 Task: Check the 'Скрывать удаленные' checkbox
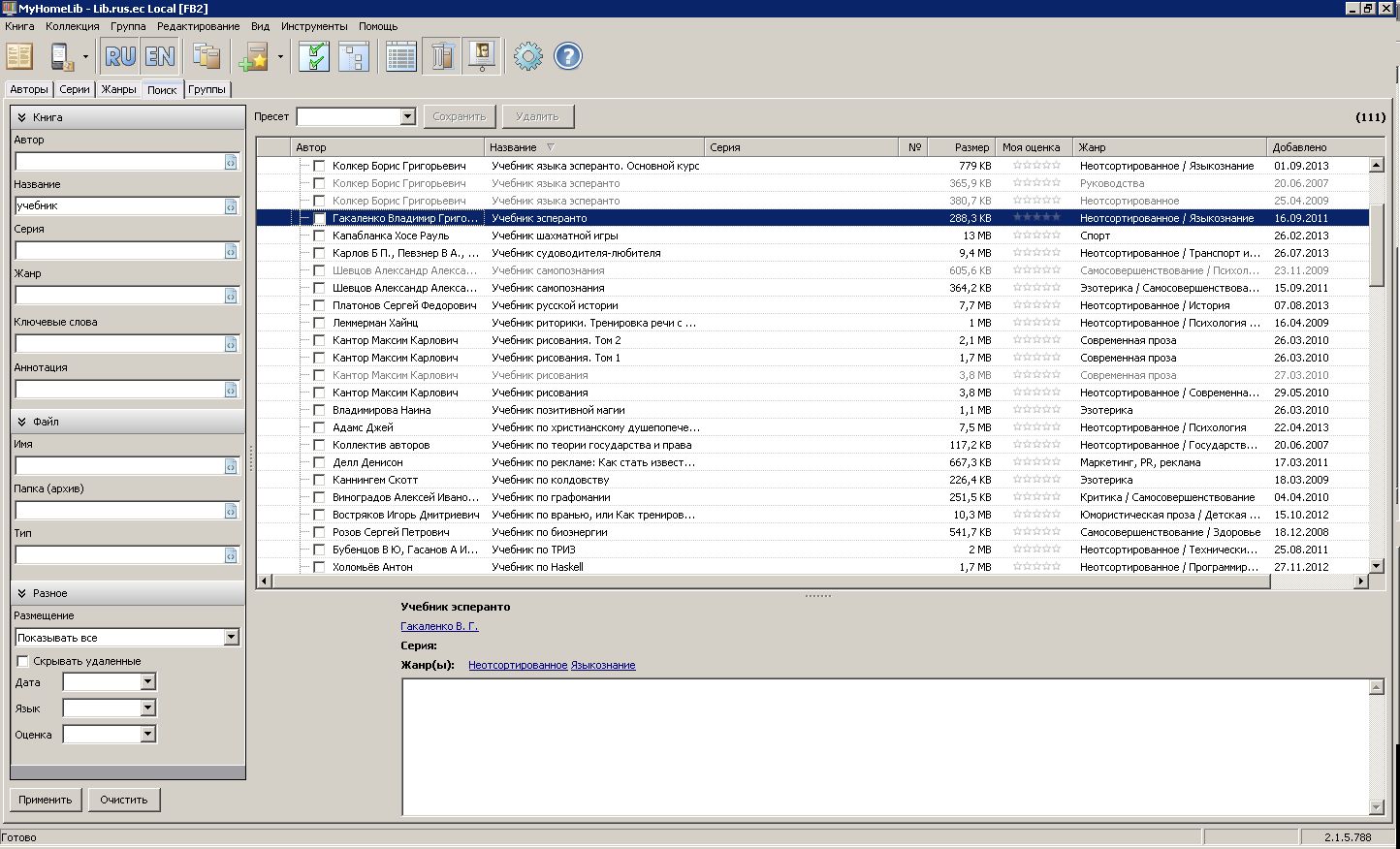tap(23, 661)
